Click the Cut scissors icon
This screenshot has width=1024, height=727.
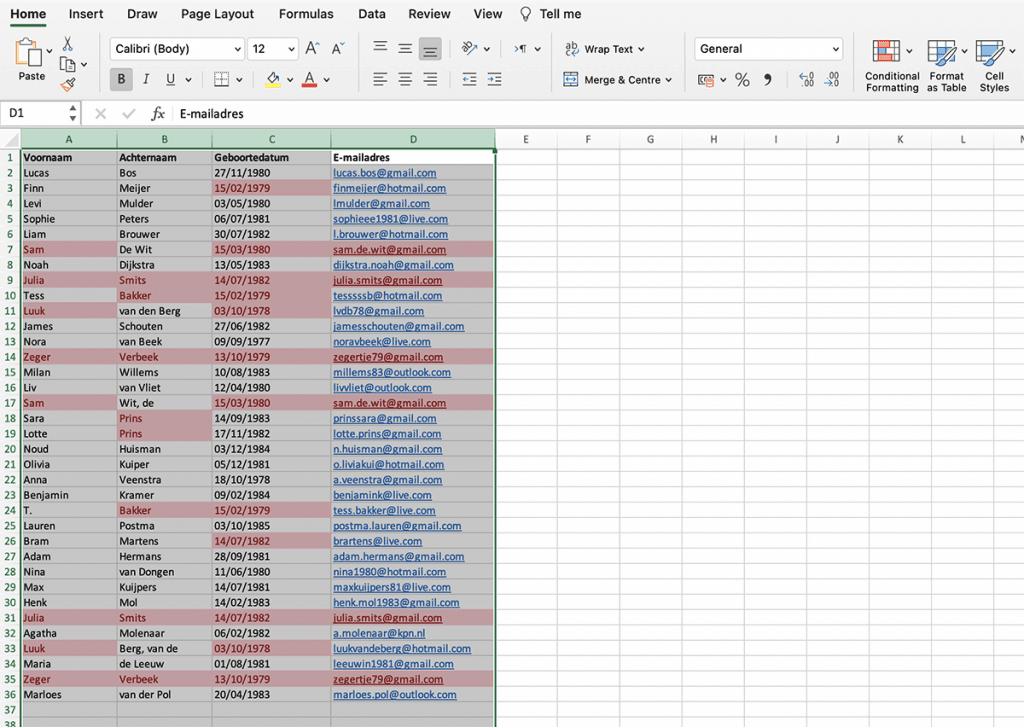click(67, 44)
